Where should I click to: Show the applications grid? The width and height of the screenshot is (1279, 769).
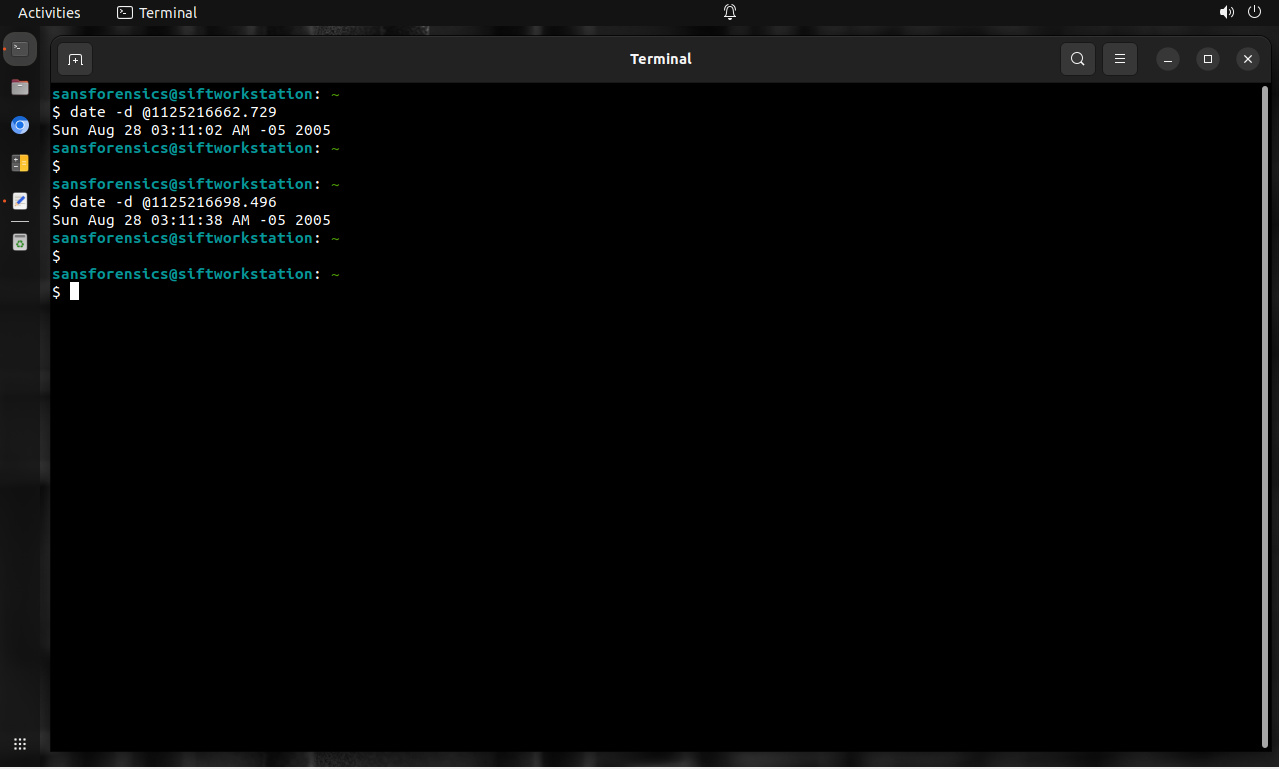point(20,744)
